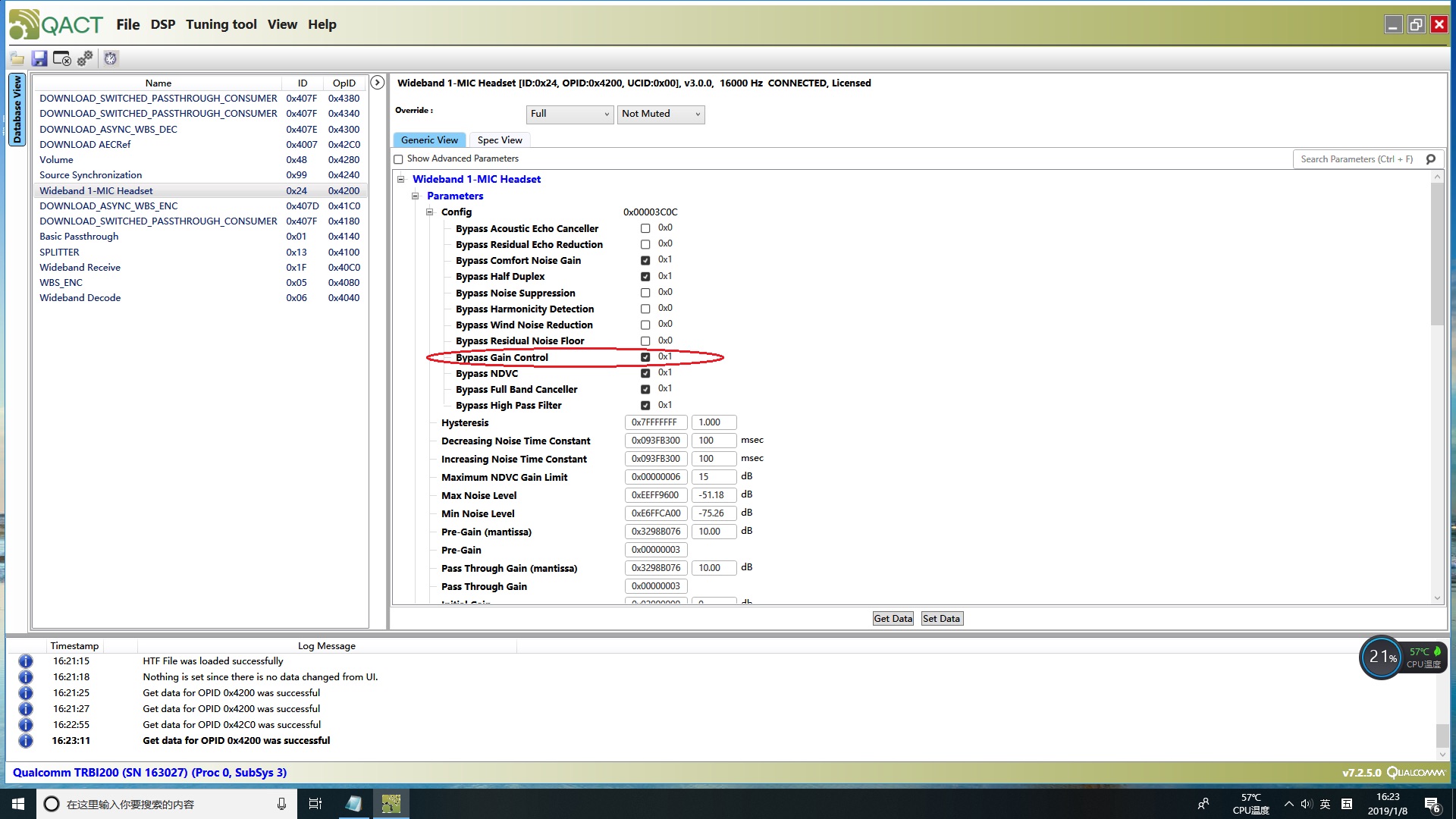
Task: Click the info icon for the 16:22:55 log entry
Action: (26, 725)
